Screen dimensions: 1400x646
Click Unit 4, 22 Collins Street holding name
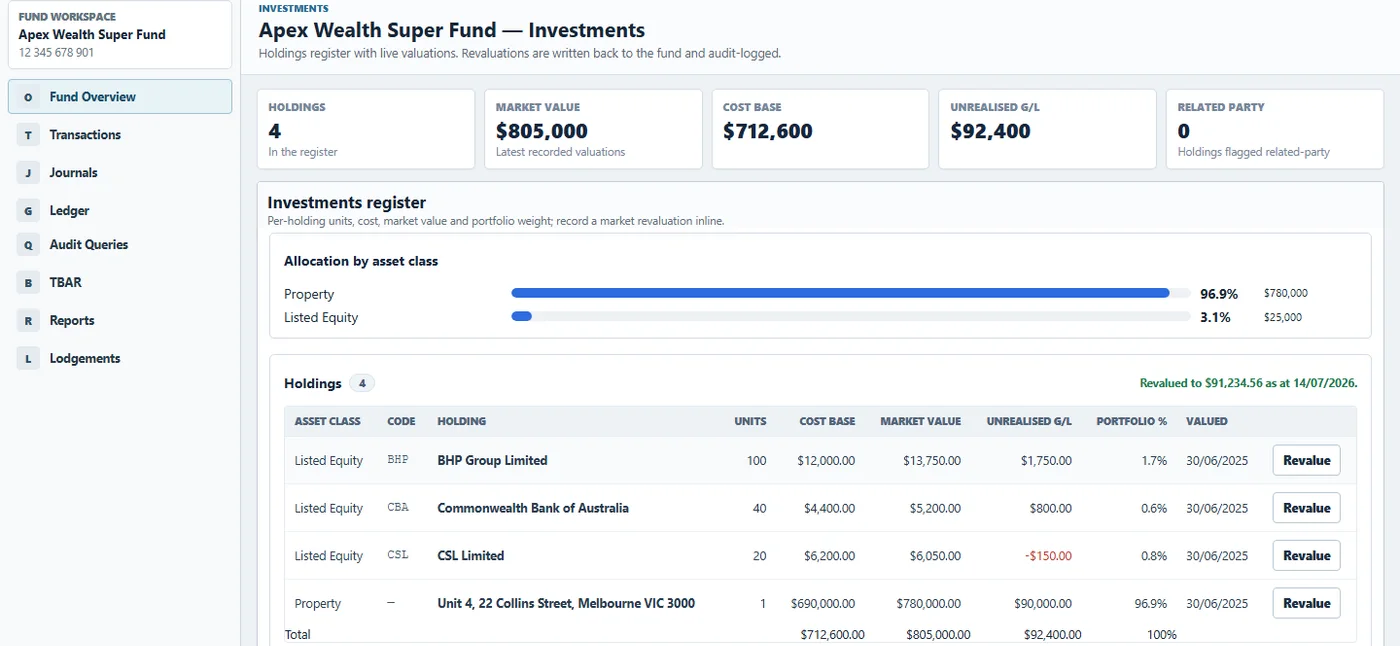[x=566, y=603]
